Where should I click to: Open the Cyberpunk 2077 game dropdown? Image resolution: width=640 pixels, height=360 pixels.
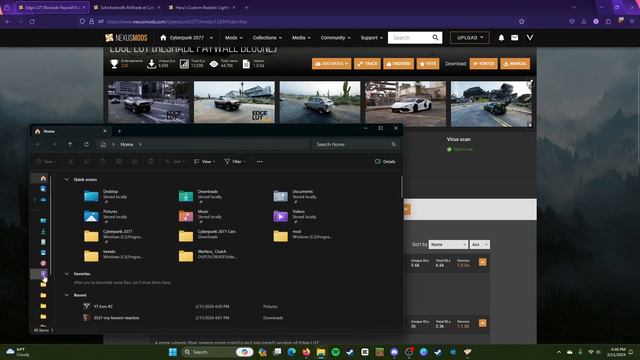click(x=187, y=38)
